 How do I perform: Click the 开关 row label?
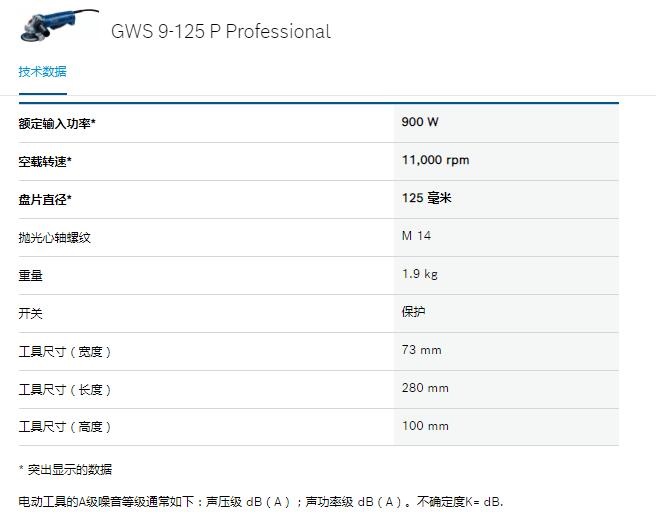point(31,313)
